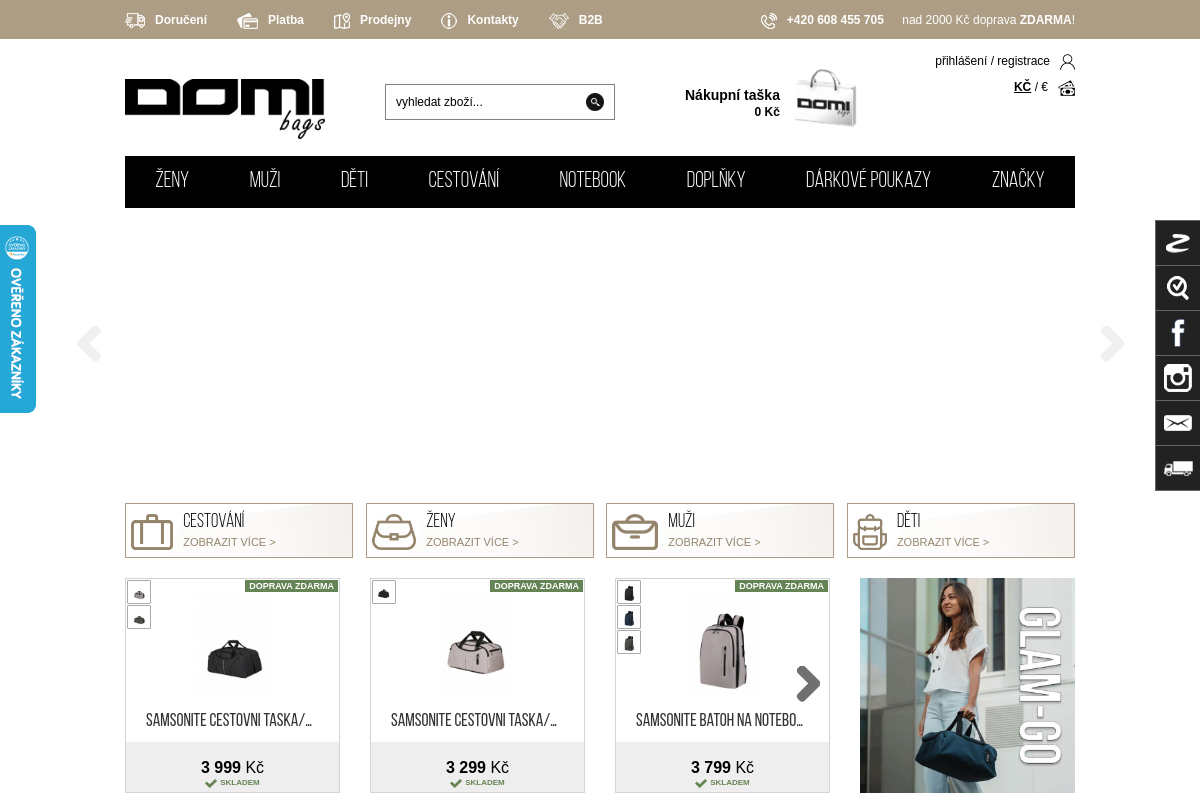Open the Ženy category tile

(x=480, y=531)
